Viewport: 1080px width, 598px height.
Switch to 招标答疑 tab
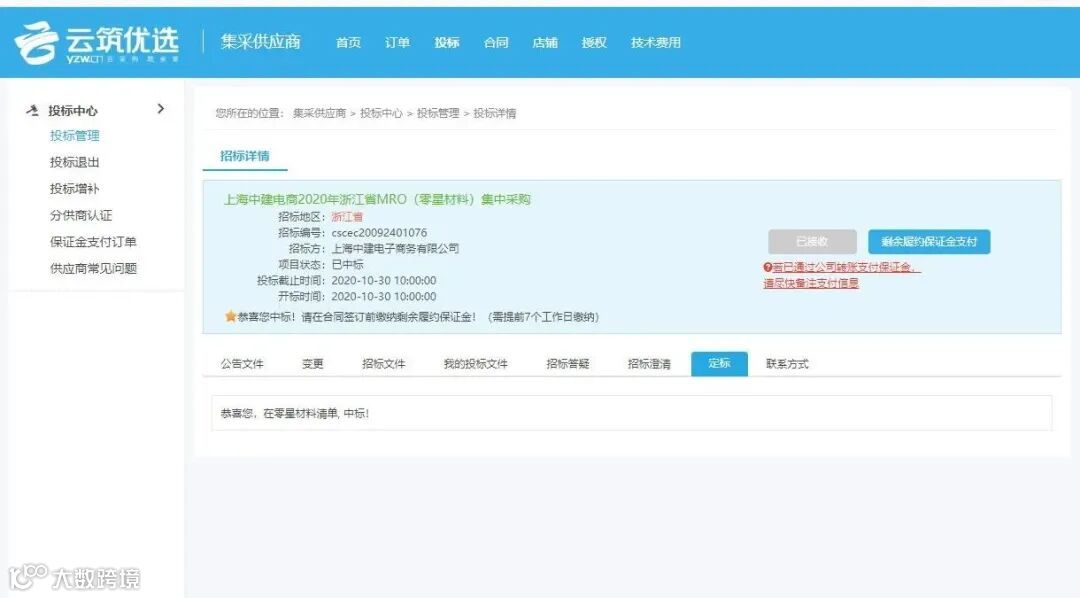point(568,364)
